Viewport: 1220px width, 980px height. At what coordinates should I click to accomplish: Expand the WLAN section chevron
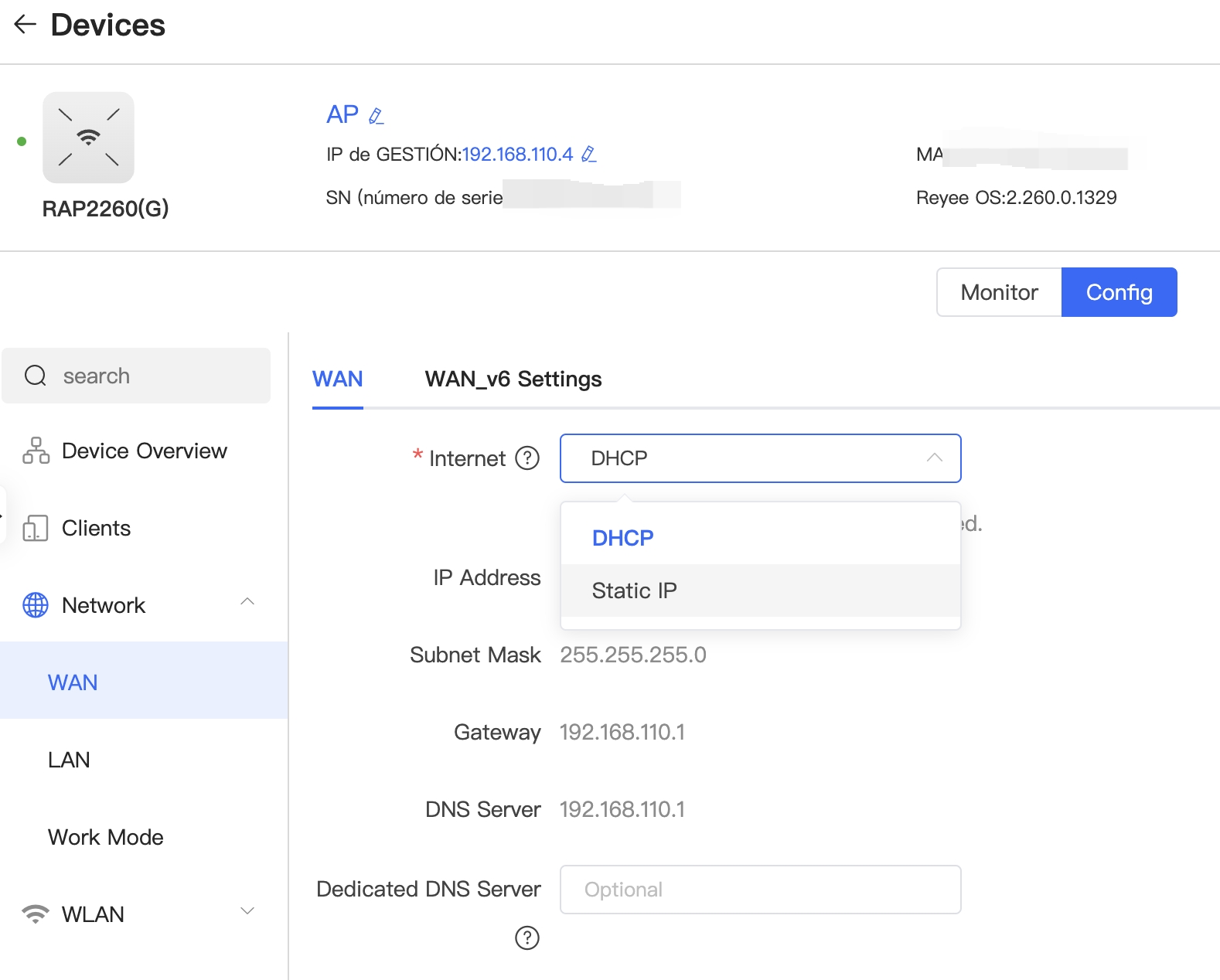247,911
